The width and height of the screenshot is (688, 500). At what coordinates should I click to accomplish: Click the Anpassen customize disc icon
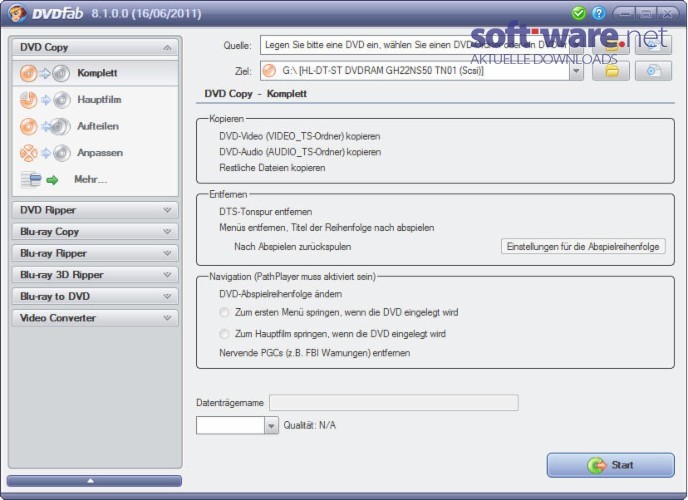[45, 153]
